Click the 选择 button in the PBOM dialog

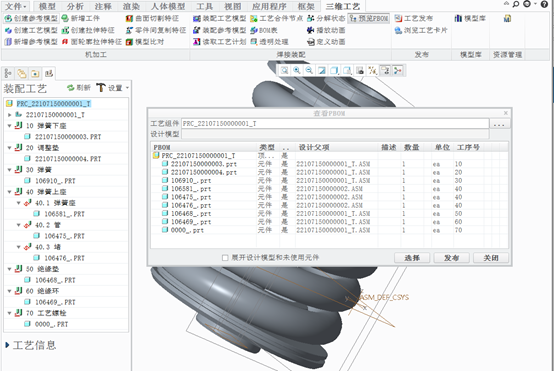click(412, 258)
